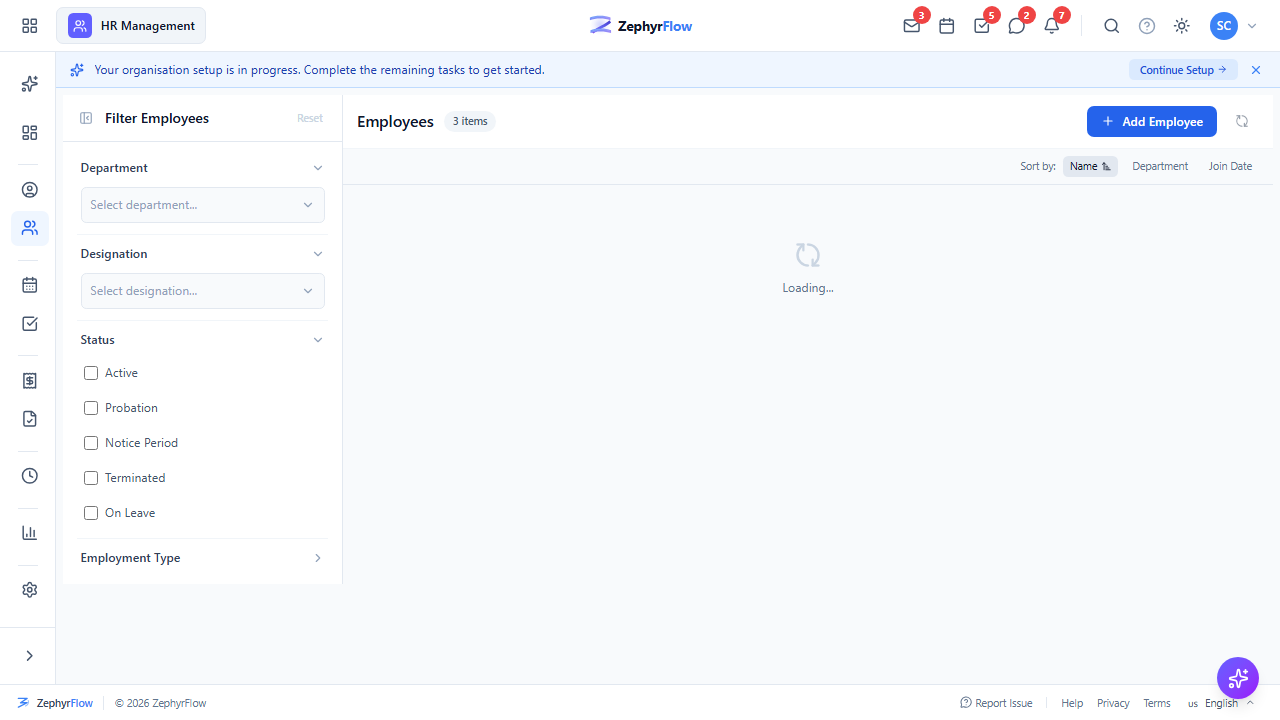Click the ZephyrFlow footer logo

click(x=55, y=703)
